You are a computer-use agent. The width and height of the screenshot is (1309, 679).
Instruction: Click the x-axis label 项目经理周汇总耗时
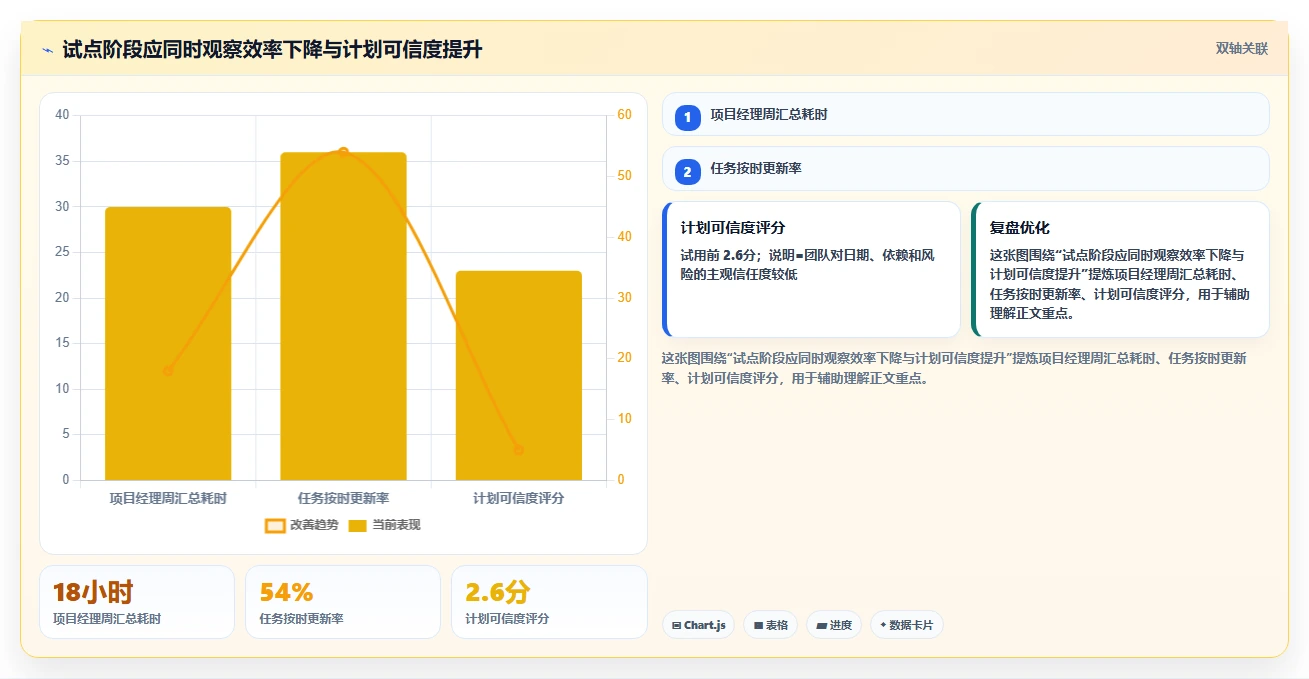(168, 498)
